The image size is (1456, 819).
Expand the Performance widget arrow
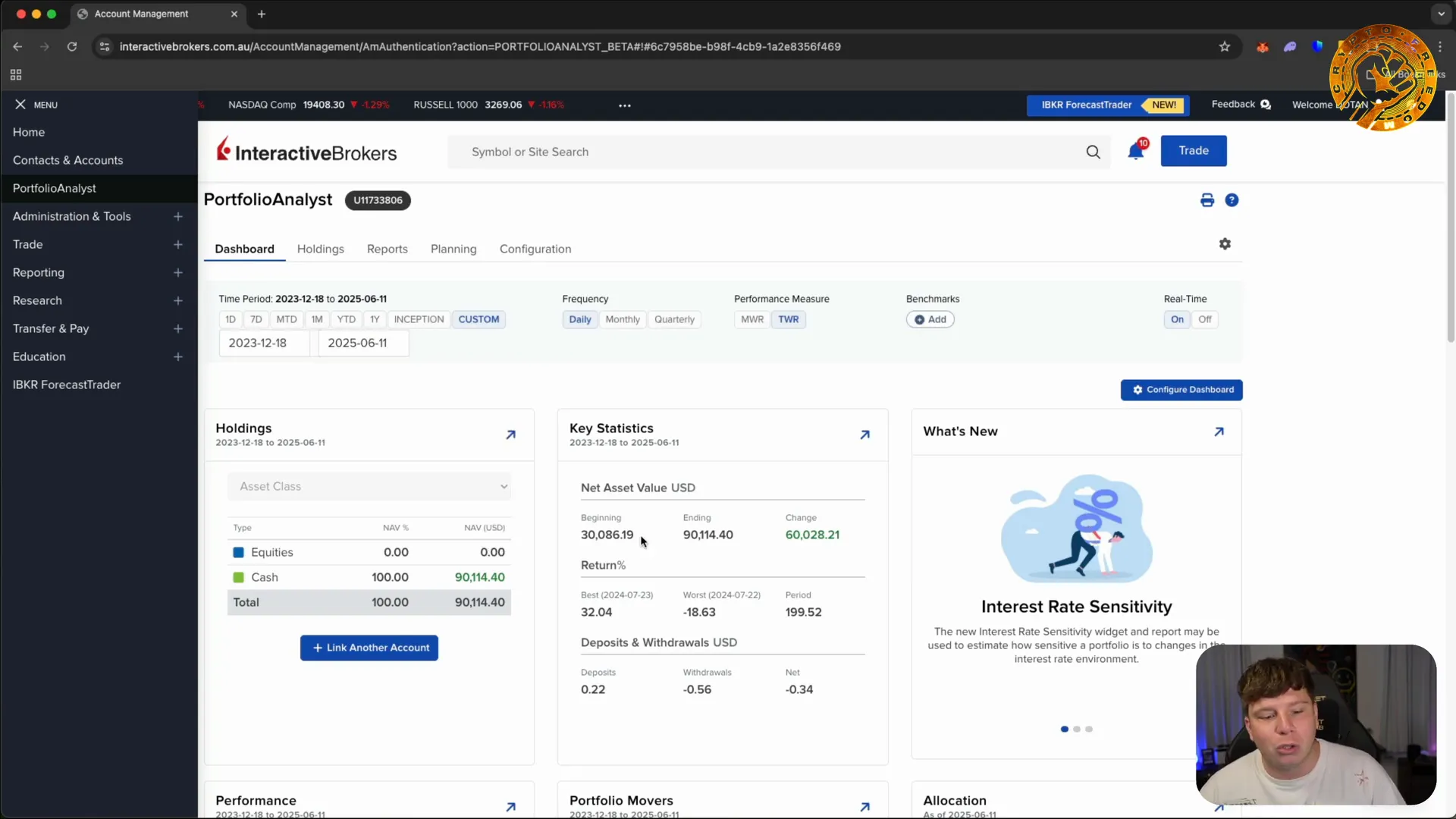(x=510, y=807)
